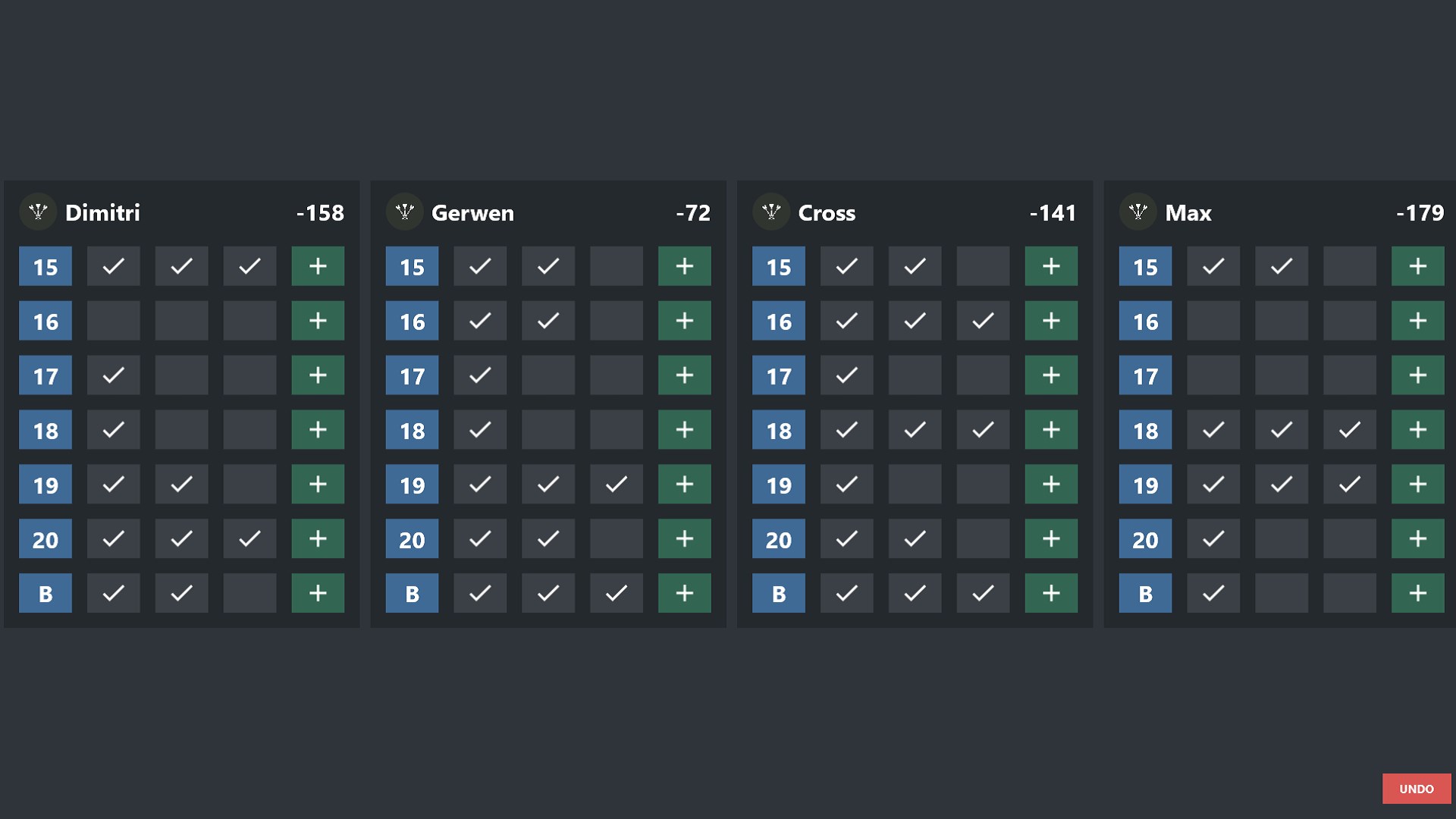Toggle Gerwen's third checked Bull mark
Screen dimensions: 1456x819
tap(617, 593)
